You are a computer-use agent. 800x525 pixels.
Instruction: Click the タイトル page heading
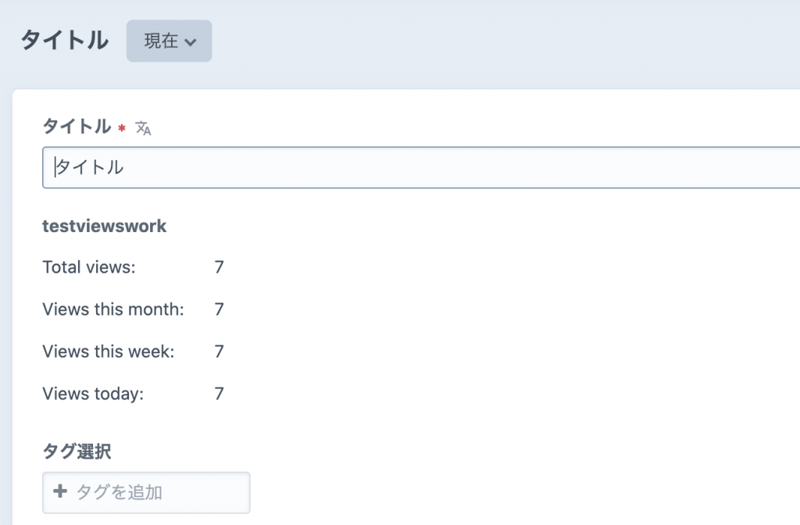point(64,41)
